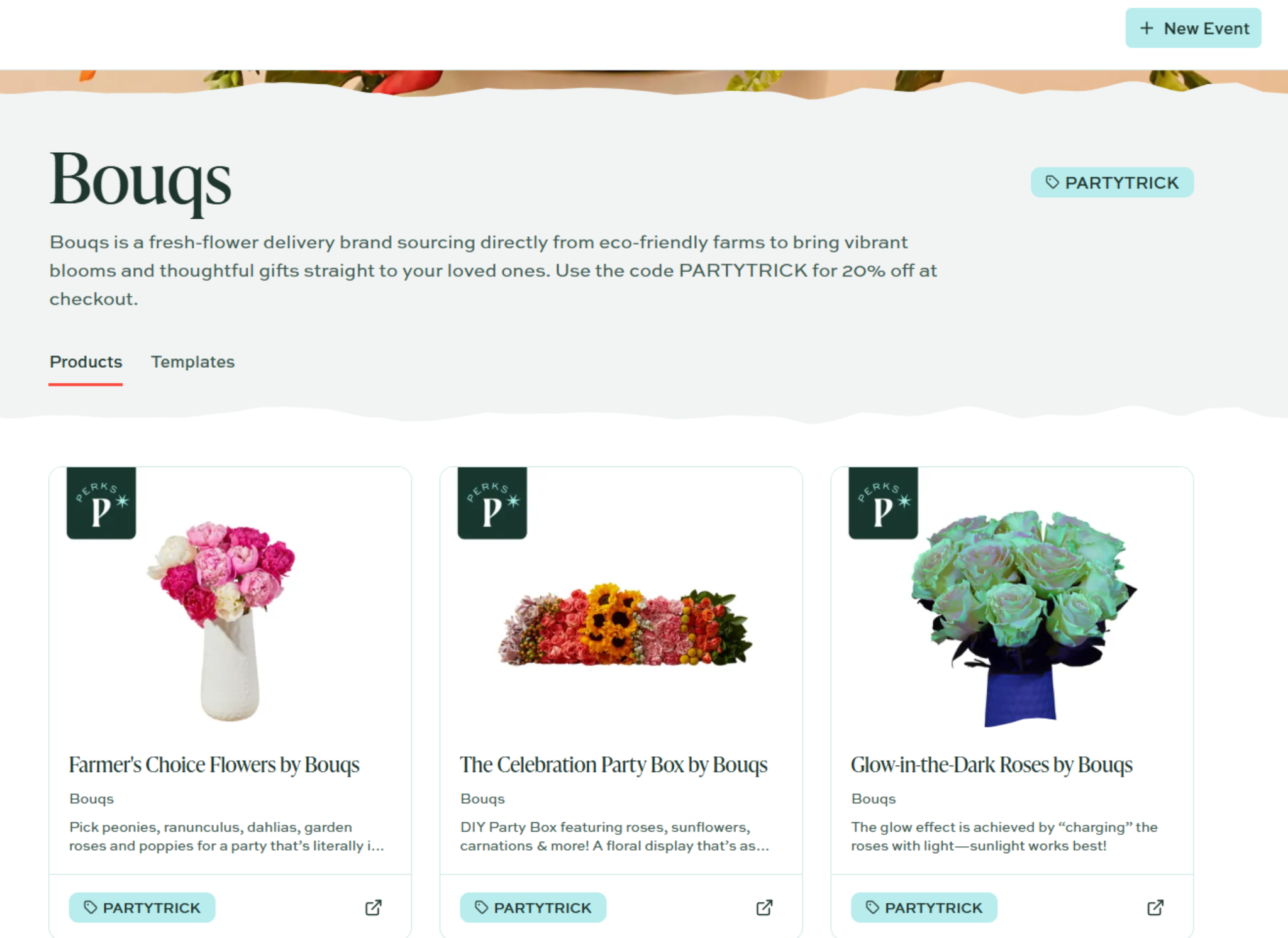The width and height of the screenshot is (1288, 938).
Task: Click Perks badge on Celebration Party Box card
Action: [x=492, y=502]
